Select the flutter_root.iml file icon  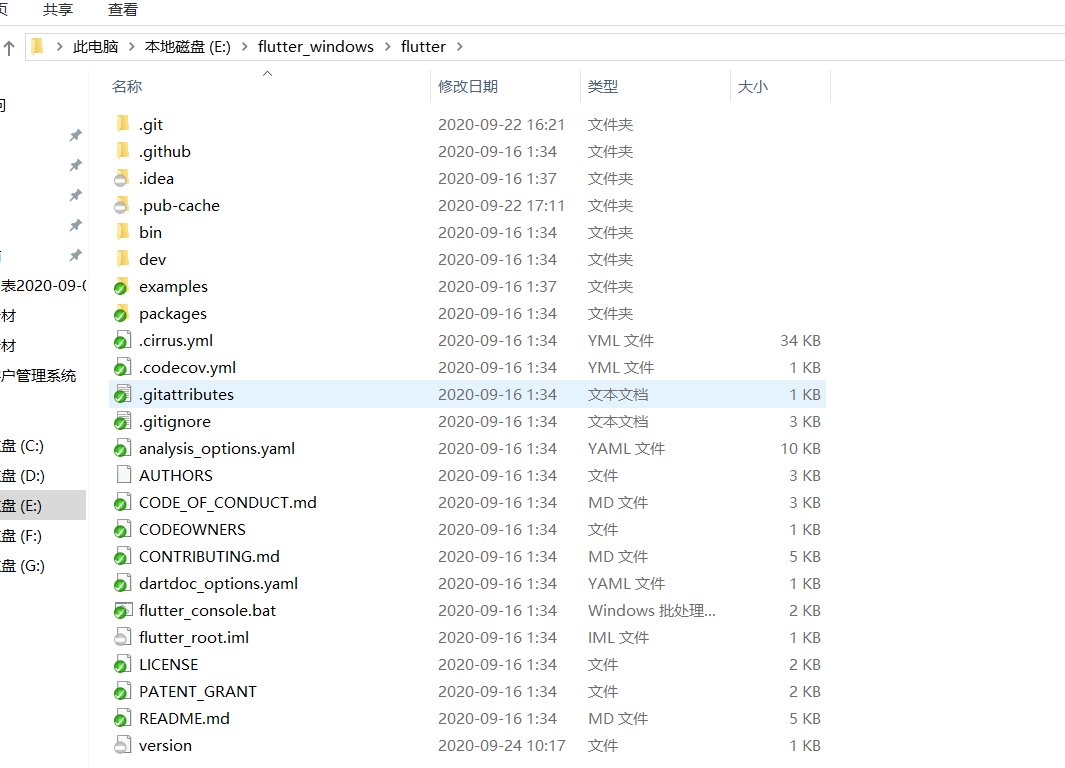click(122, 637)
